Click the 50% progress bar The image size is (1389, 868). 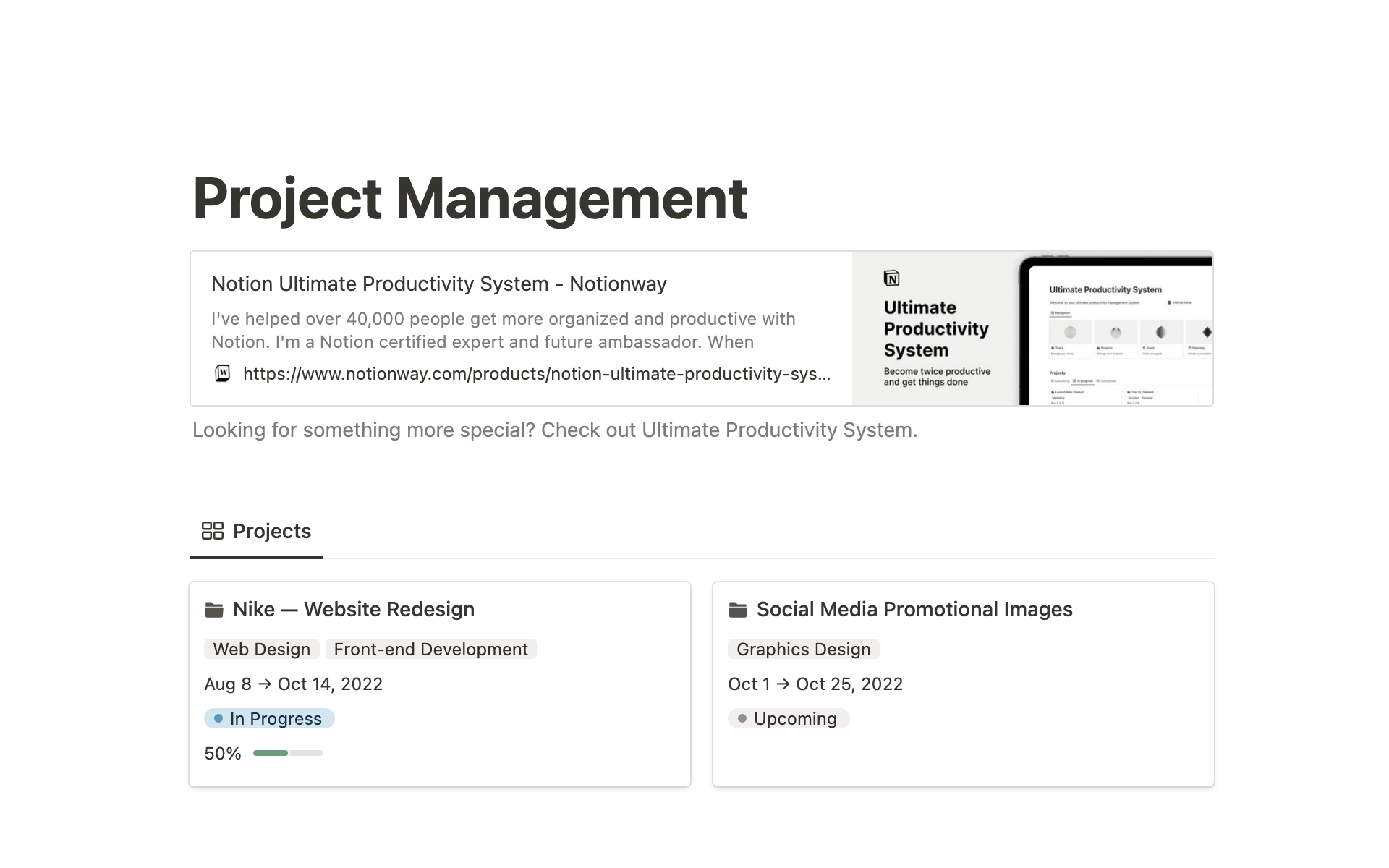(x=287, y=753)
